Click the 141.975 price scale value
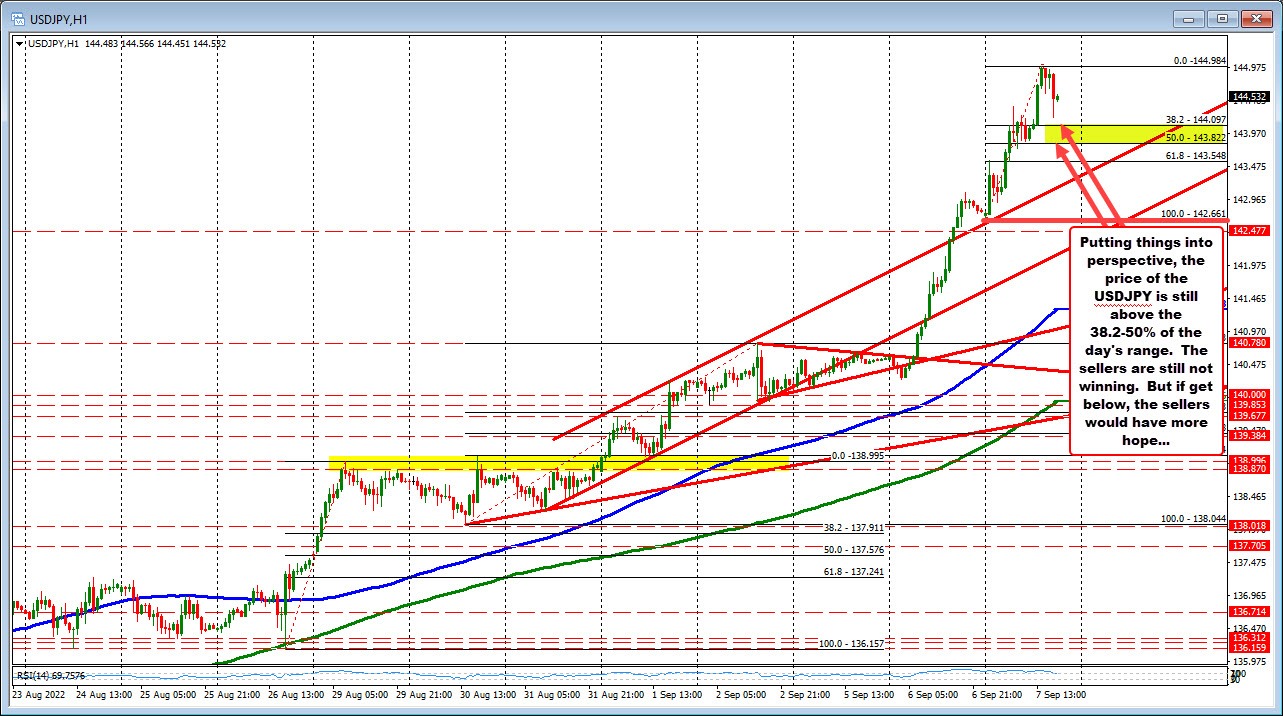 [1251, 266]
